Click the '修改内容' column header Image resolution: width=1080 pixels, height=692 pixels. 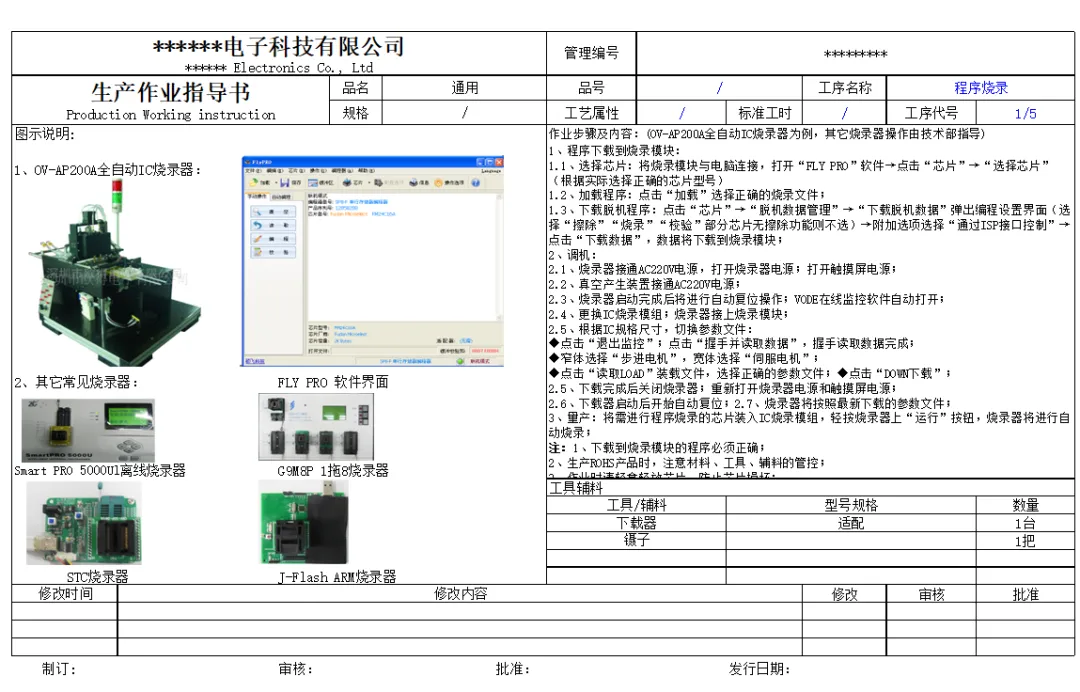460,594
